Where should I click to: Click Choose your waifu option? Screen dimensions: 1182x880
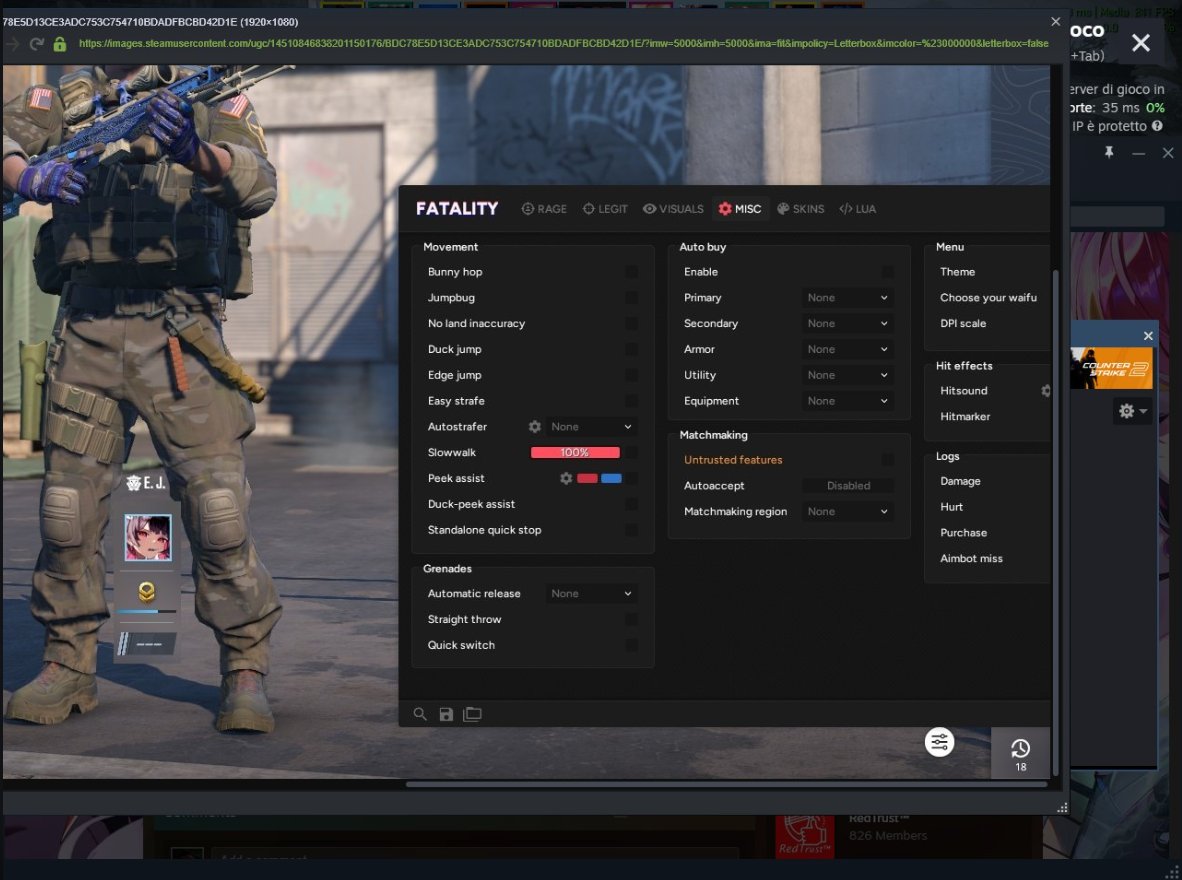tap(988, 298)
